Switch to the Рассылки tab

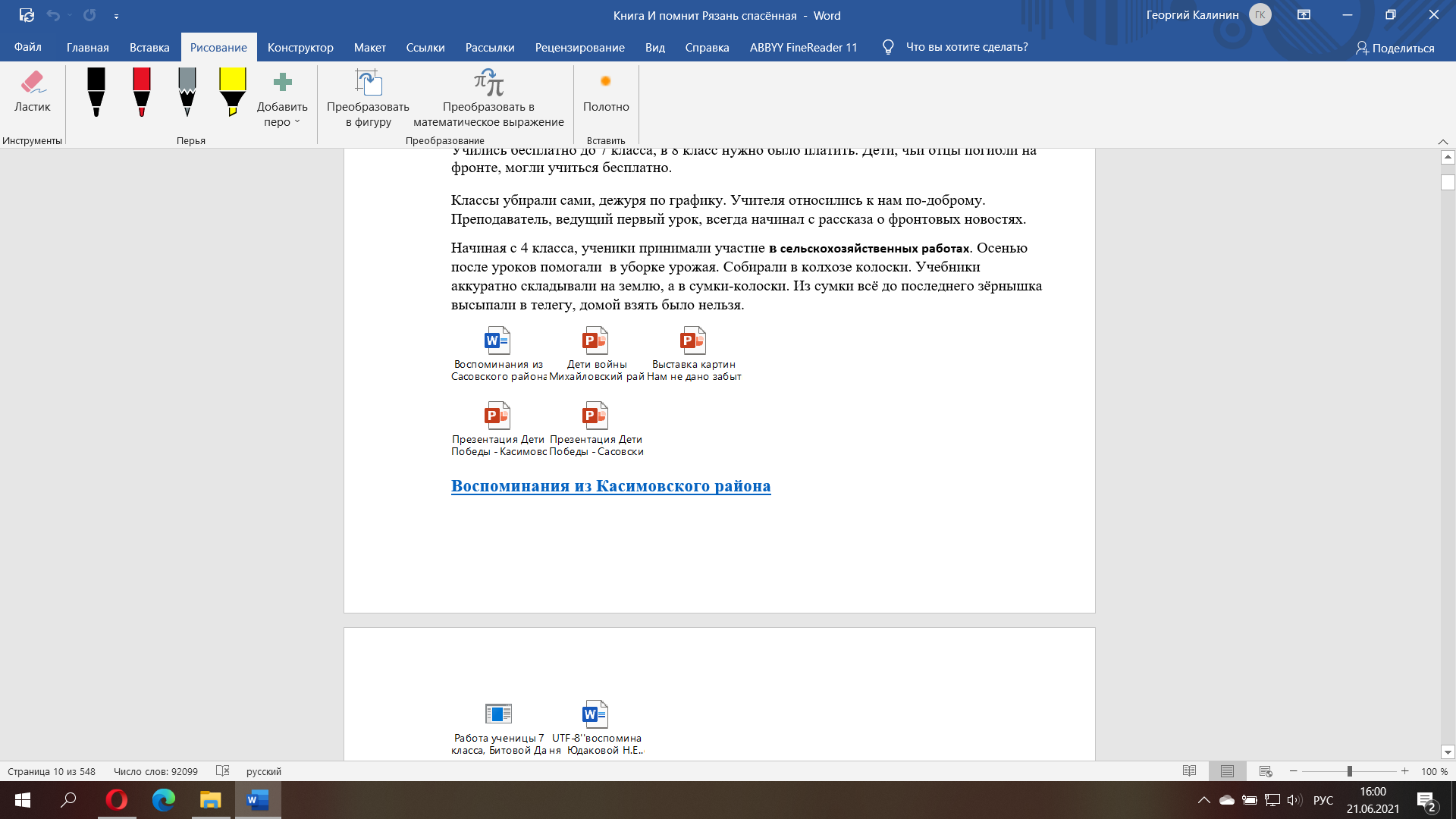tap(490, 47)
